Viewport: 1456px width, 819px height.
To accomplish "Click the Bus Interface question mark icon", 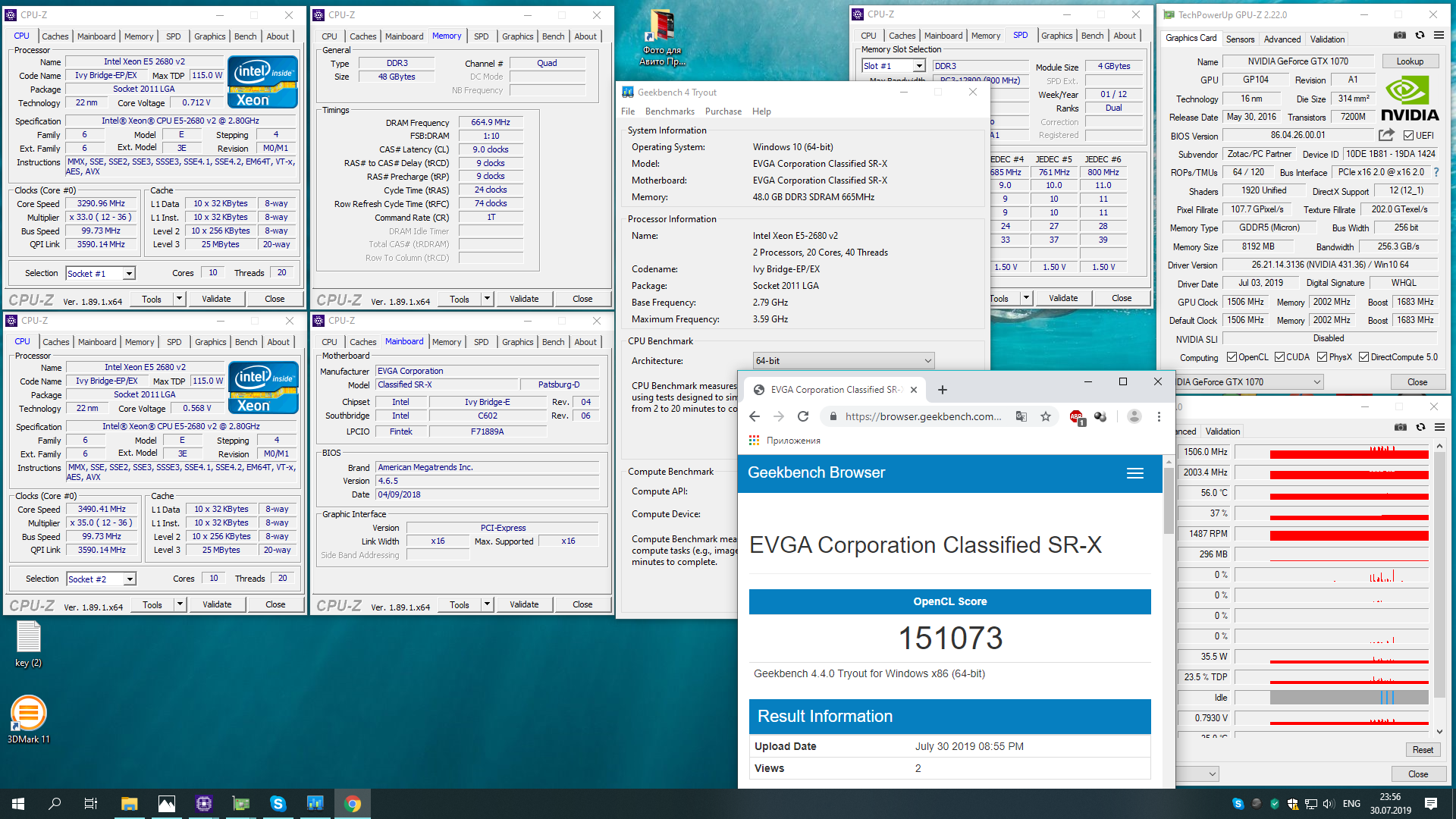I will point(1436,172).
